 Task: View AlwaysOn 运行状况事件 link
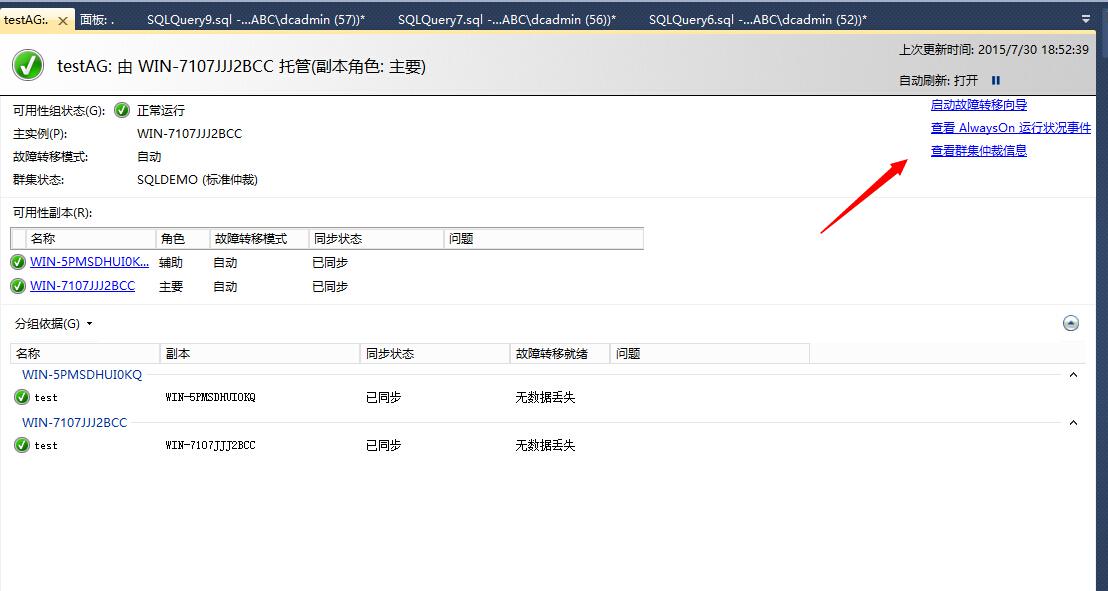coord(1009,127)
